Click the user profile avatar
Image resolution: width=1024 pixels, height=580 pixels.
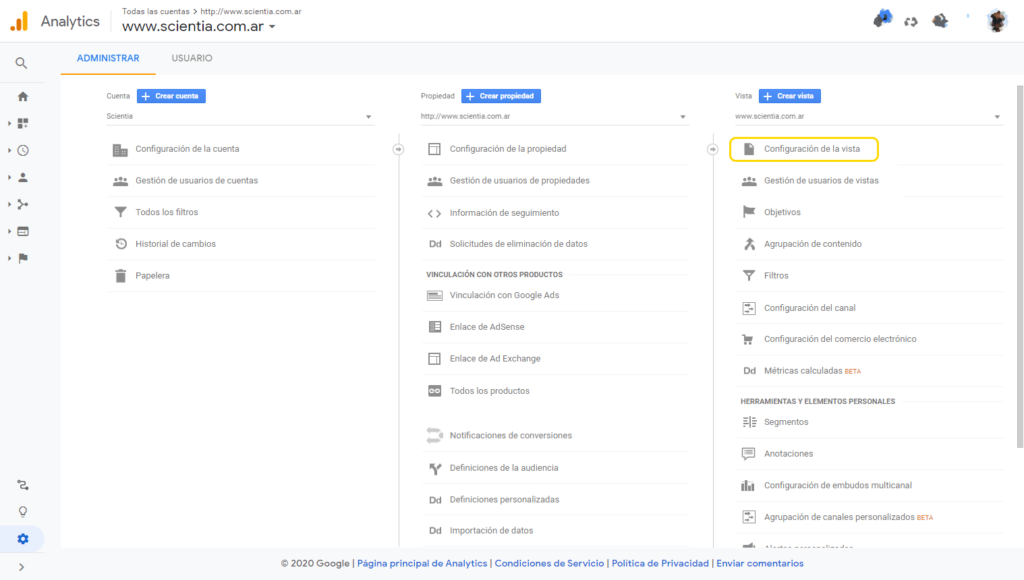[996, 19]
